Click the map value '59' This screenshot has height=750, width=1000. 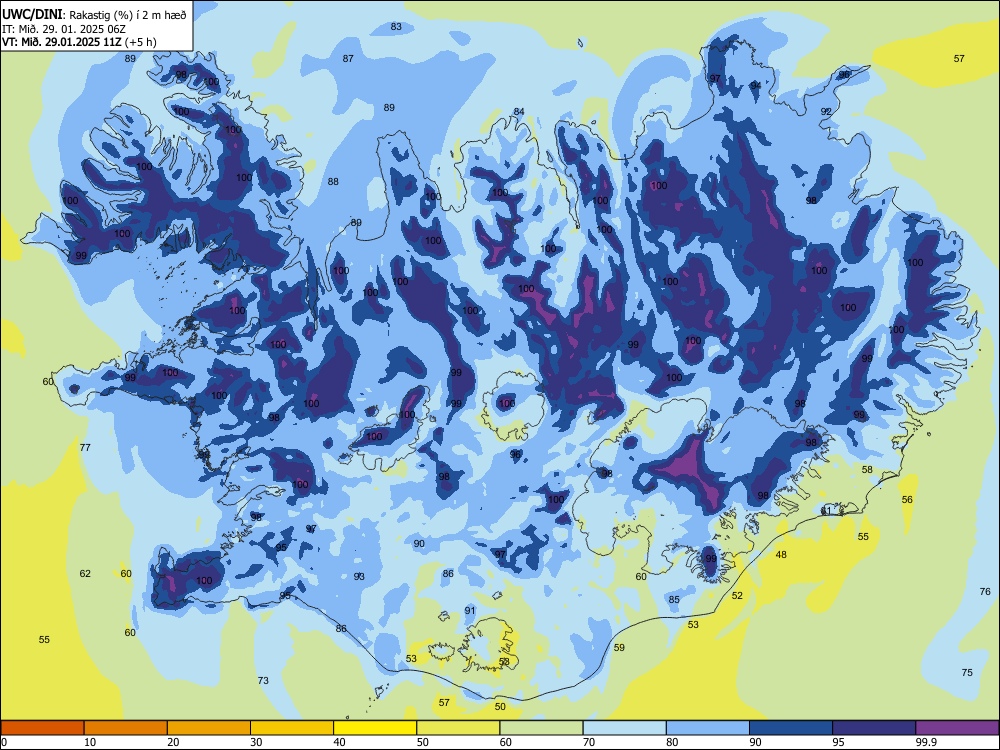pyautogui.click(x=619, y=648)
